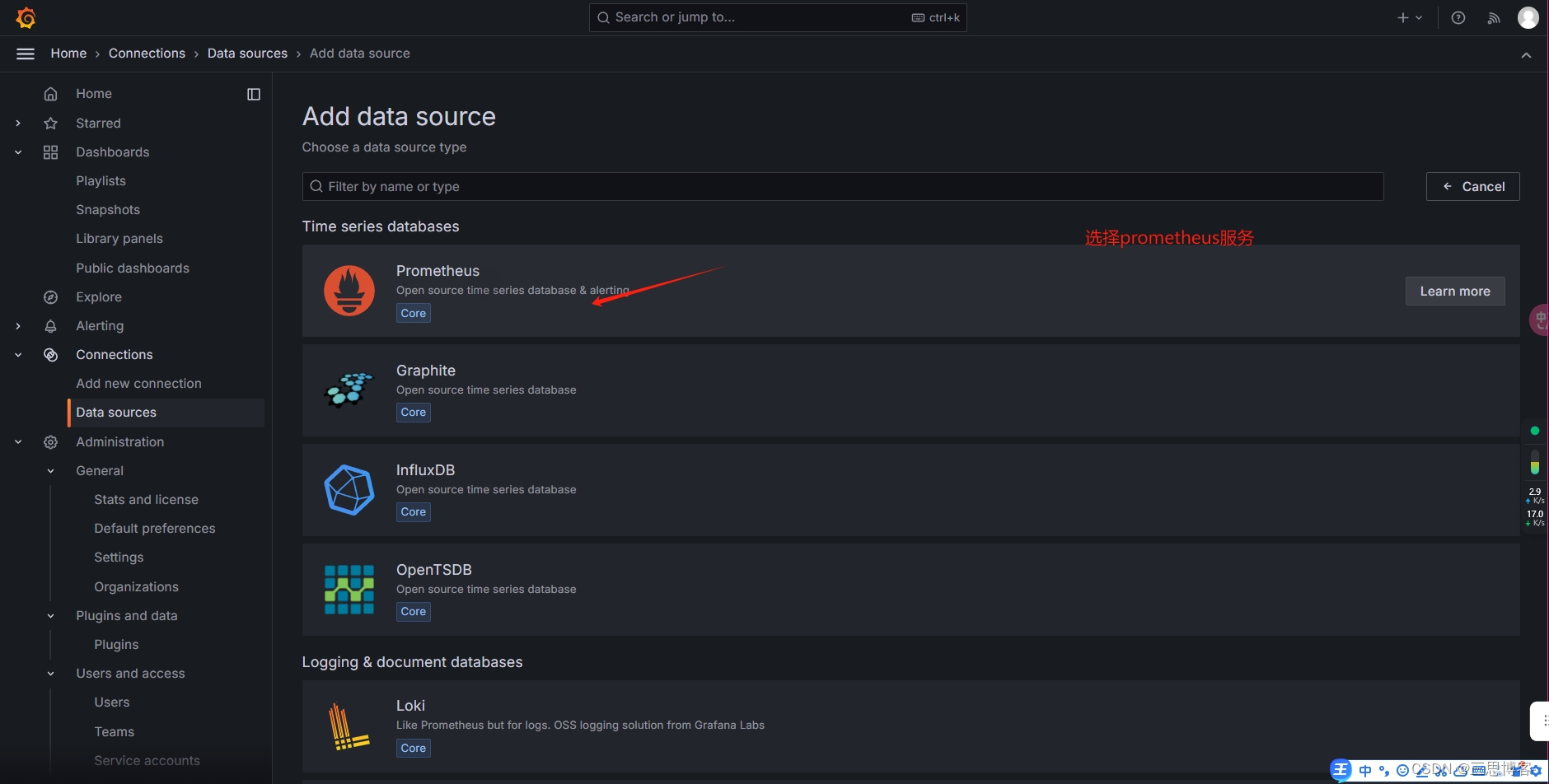The height and width of the screenshot is (784, 1549).
Task: Click the Prometheus flame logo
Action: (x=349, y=291)
